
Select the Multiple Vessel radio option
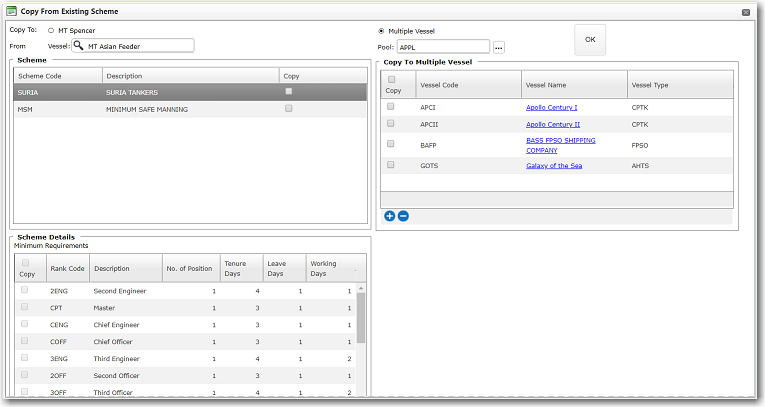tap(381, 31)
